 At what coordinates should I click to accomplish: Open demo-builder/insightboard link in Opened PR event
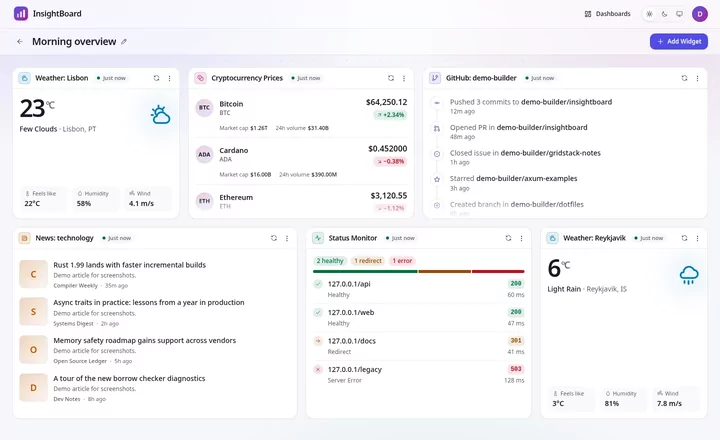[x=542, y=127]
